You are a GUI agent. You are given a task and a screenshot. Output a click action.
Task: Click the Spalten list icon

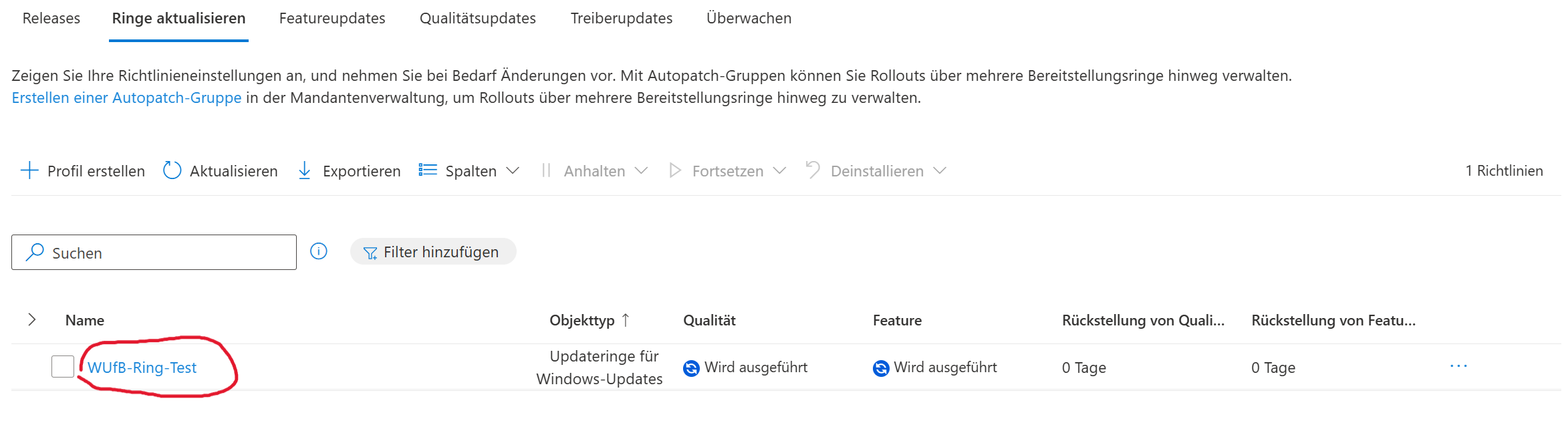click(x=428, y=170)
